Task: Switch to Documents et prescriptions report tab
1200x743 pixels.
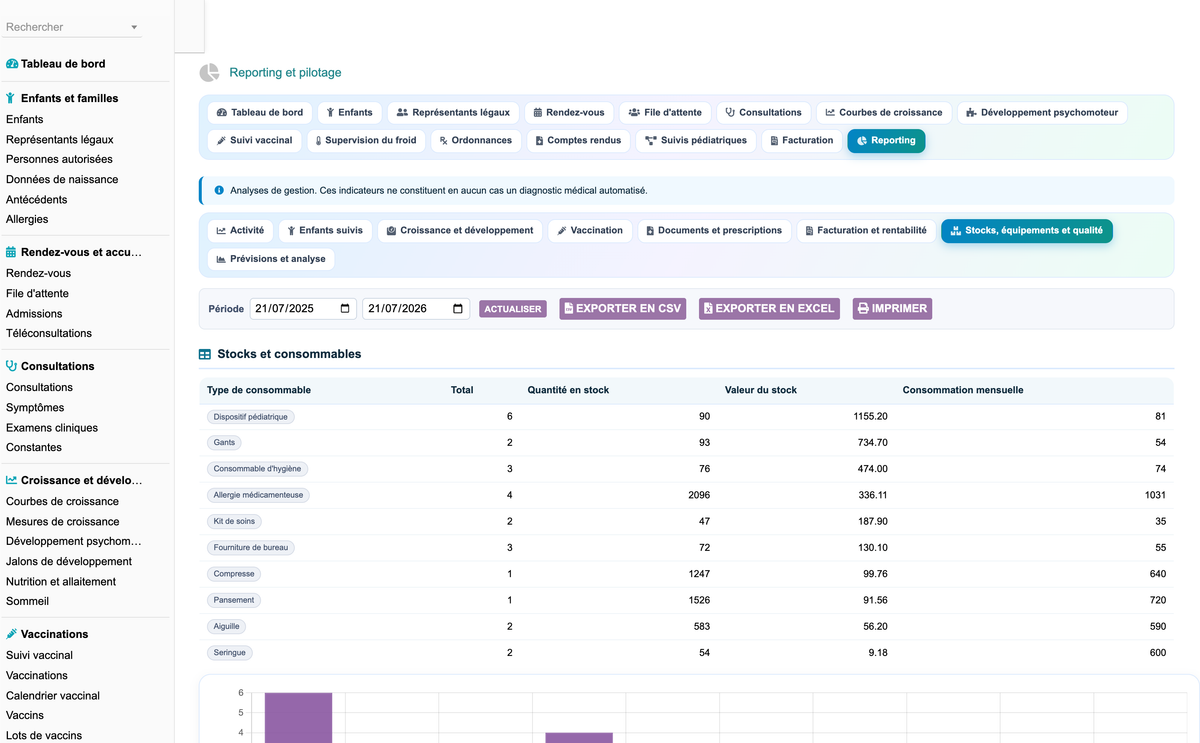Action: coord(714,231)
